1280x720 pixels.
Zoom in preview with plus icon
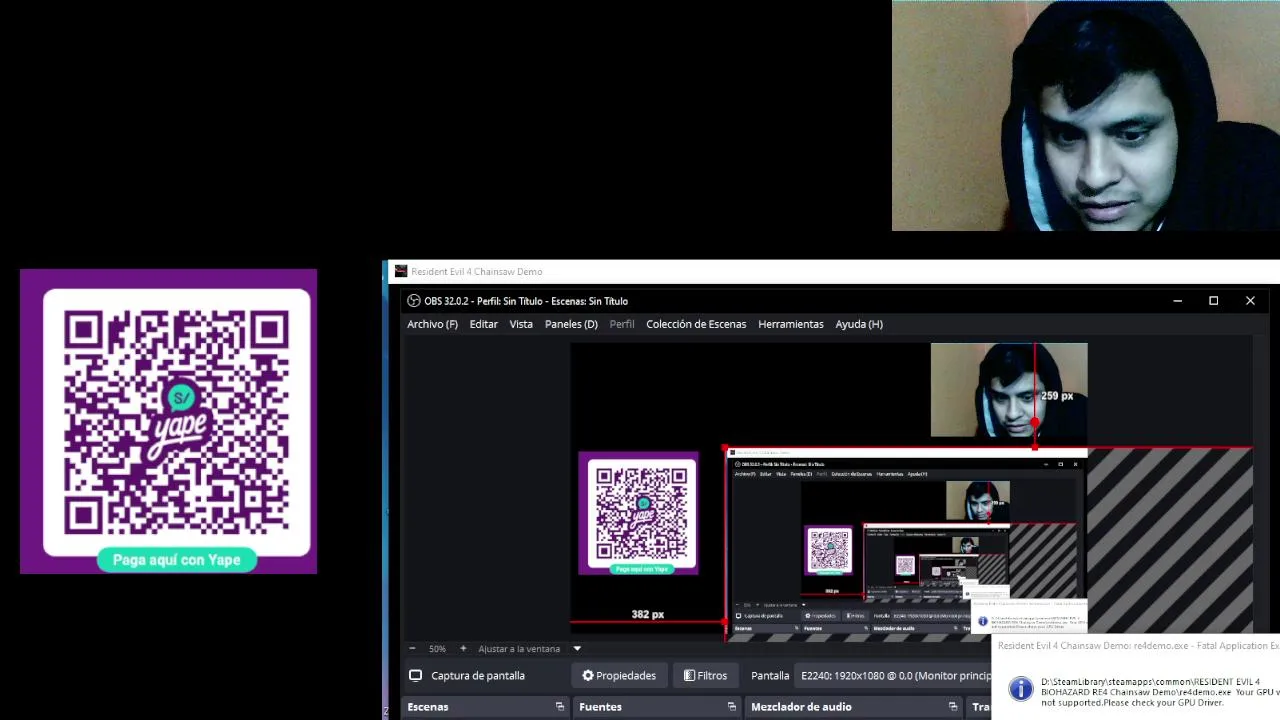point(463,649)
